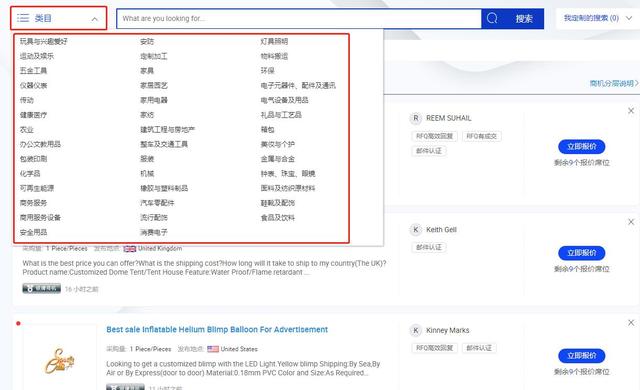This screenshot has height=390, width=640.
Task: Focus the 'What are you looking for' field
Action: coord(299,18)
